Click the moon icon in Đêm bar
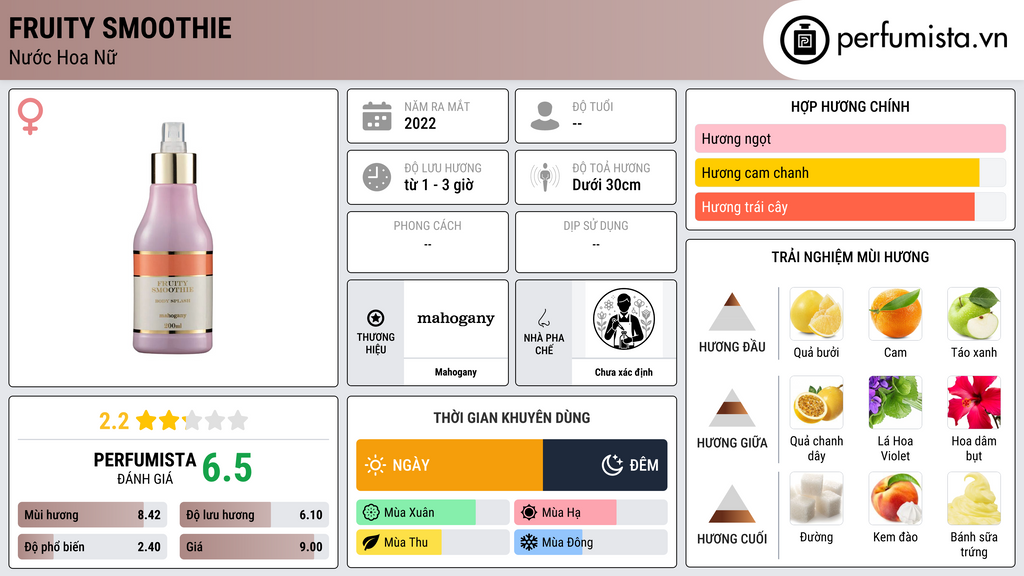Screen dimensions: 1024x576 click(612, 465)
